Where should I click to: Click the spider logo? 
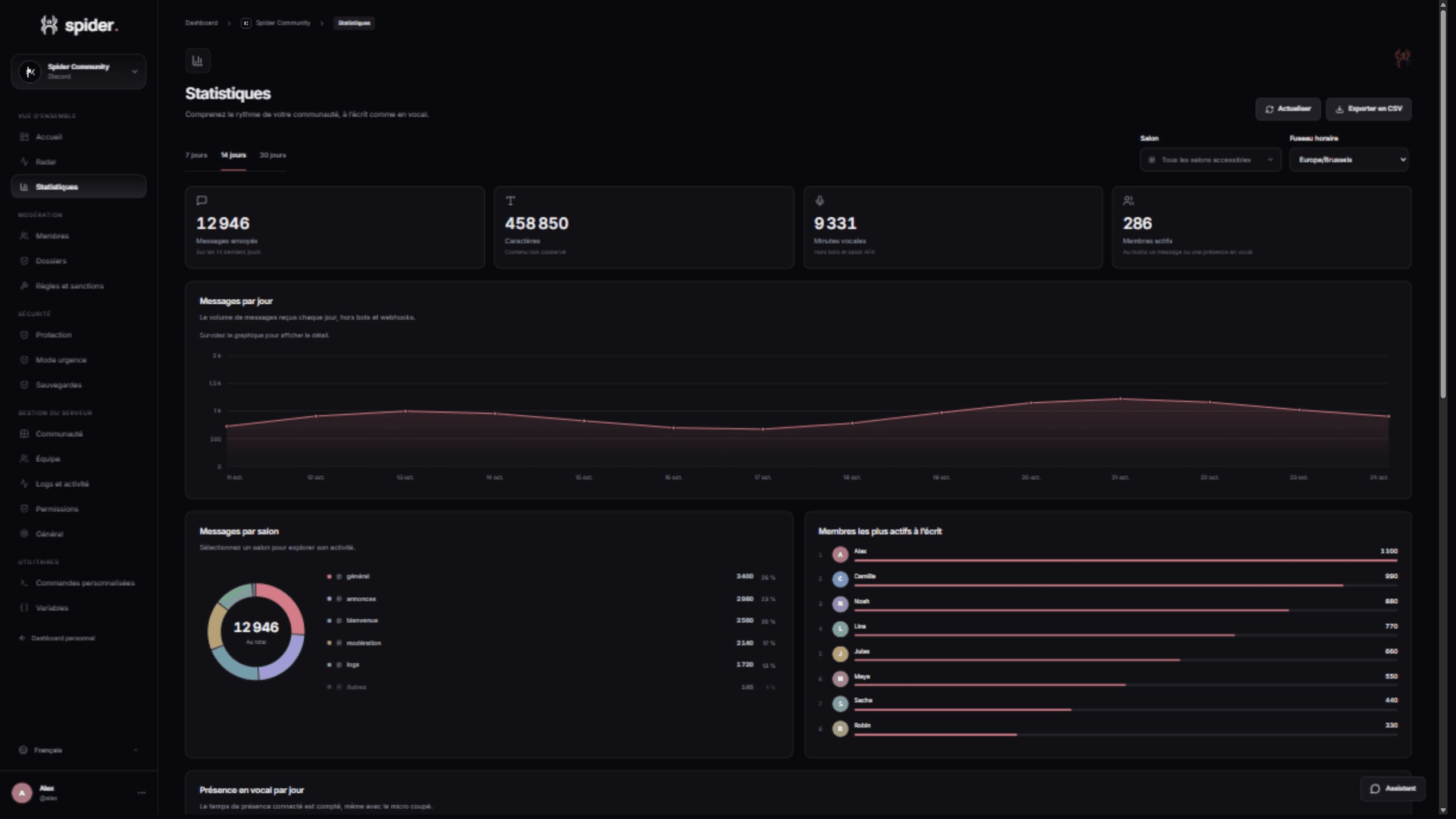(x=79, y=25)
